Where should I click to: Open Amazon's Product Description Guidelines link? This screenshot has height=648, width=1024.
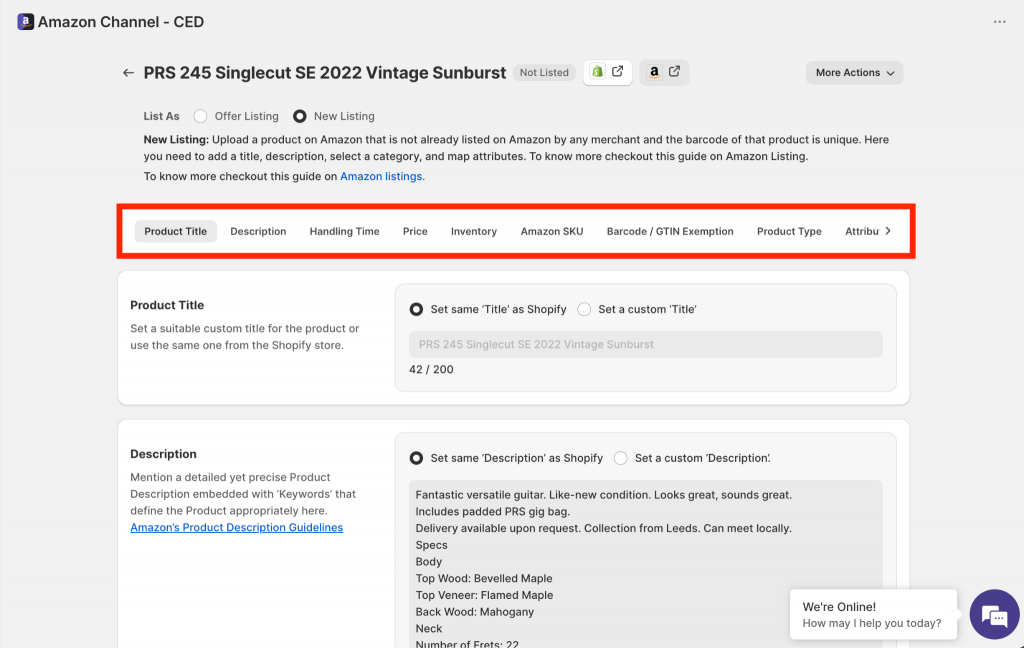(x=236, y=527)
